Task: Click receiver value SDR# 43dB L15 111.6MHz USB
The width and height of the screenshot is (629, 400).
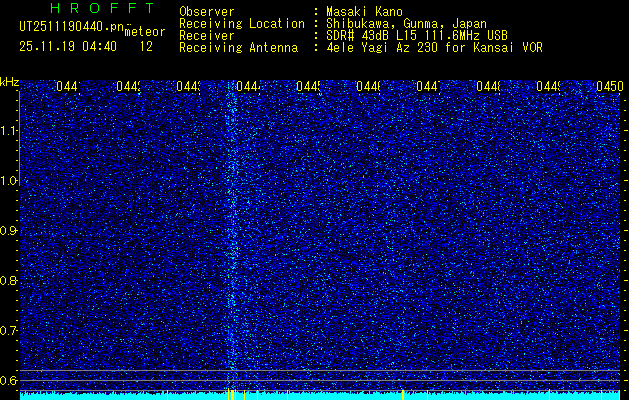Action: [x=417, y=36]
